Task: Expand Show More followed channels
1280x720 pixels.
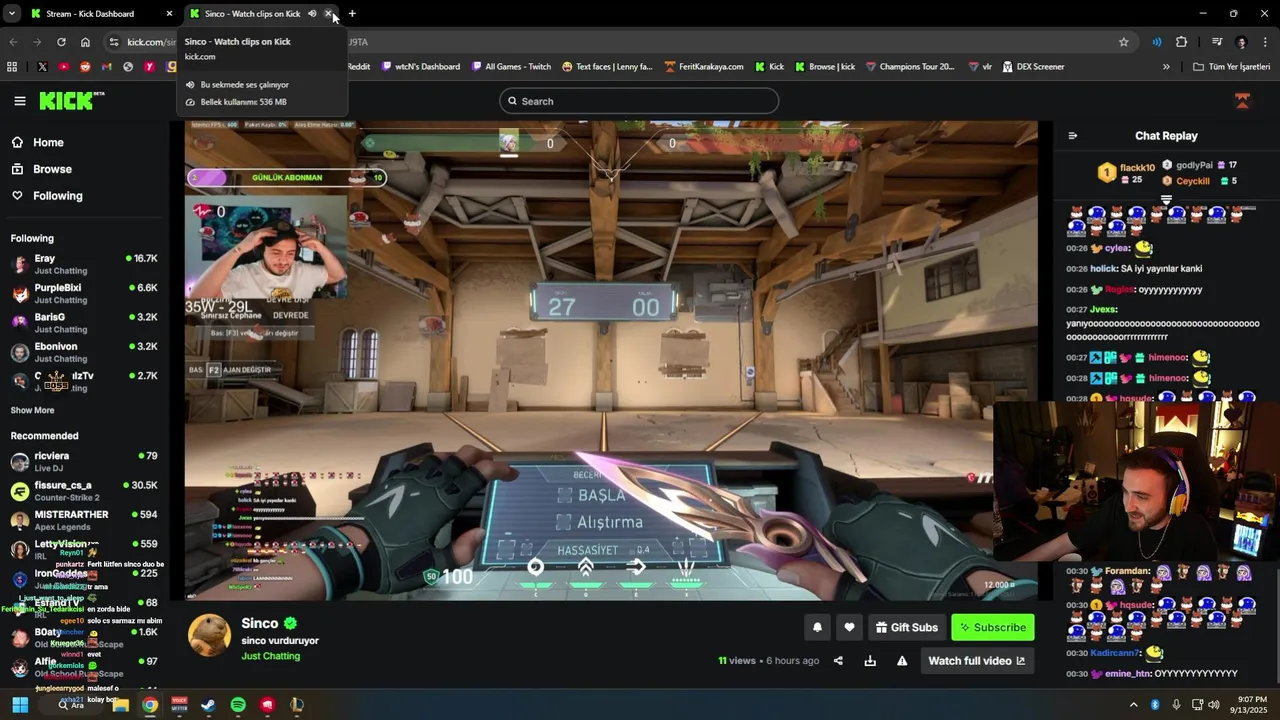Action: (32, 410)
